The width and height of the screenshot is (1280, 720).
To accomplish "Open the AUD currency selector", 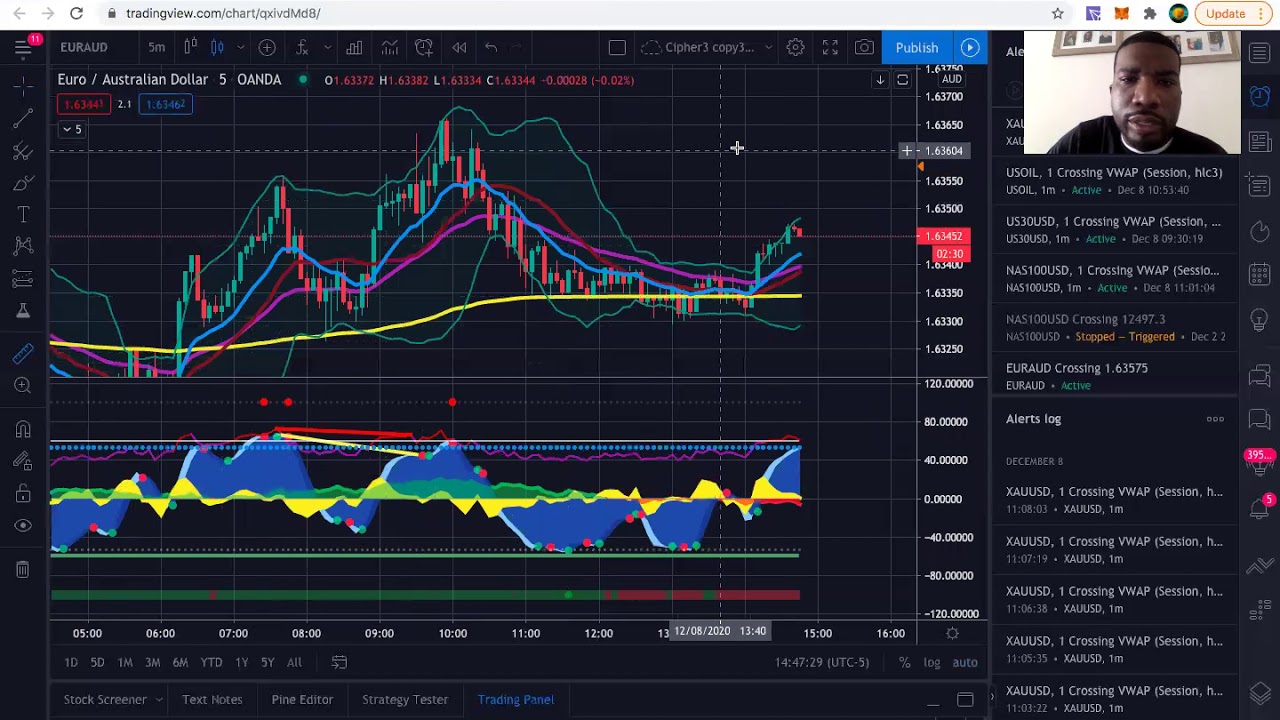I will coord(951,79).
